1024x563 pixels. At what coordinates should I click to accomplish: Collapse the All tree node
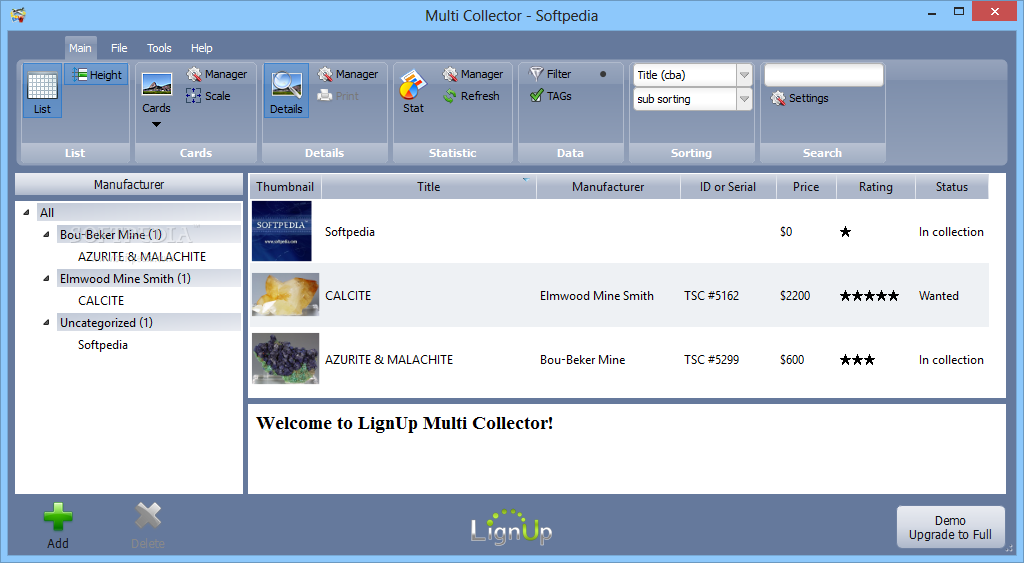point(26,212)
